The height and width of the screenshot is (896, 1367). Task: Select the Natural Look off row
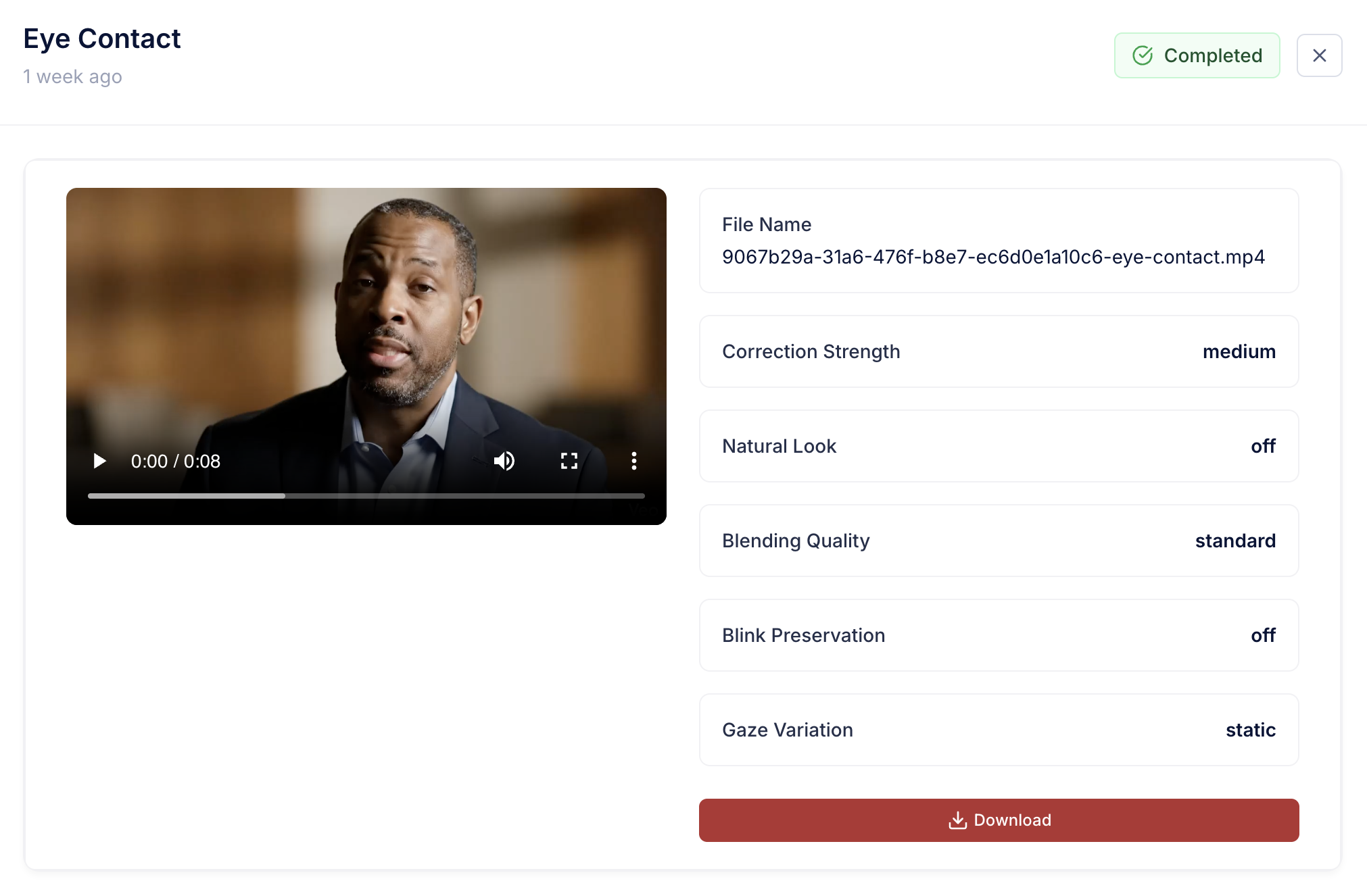click(x=999, y=446)
